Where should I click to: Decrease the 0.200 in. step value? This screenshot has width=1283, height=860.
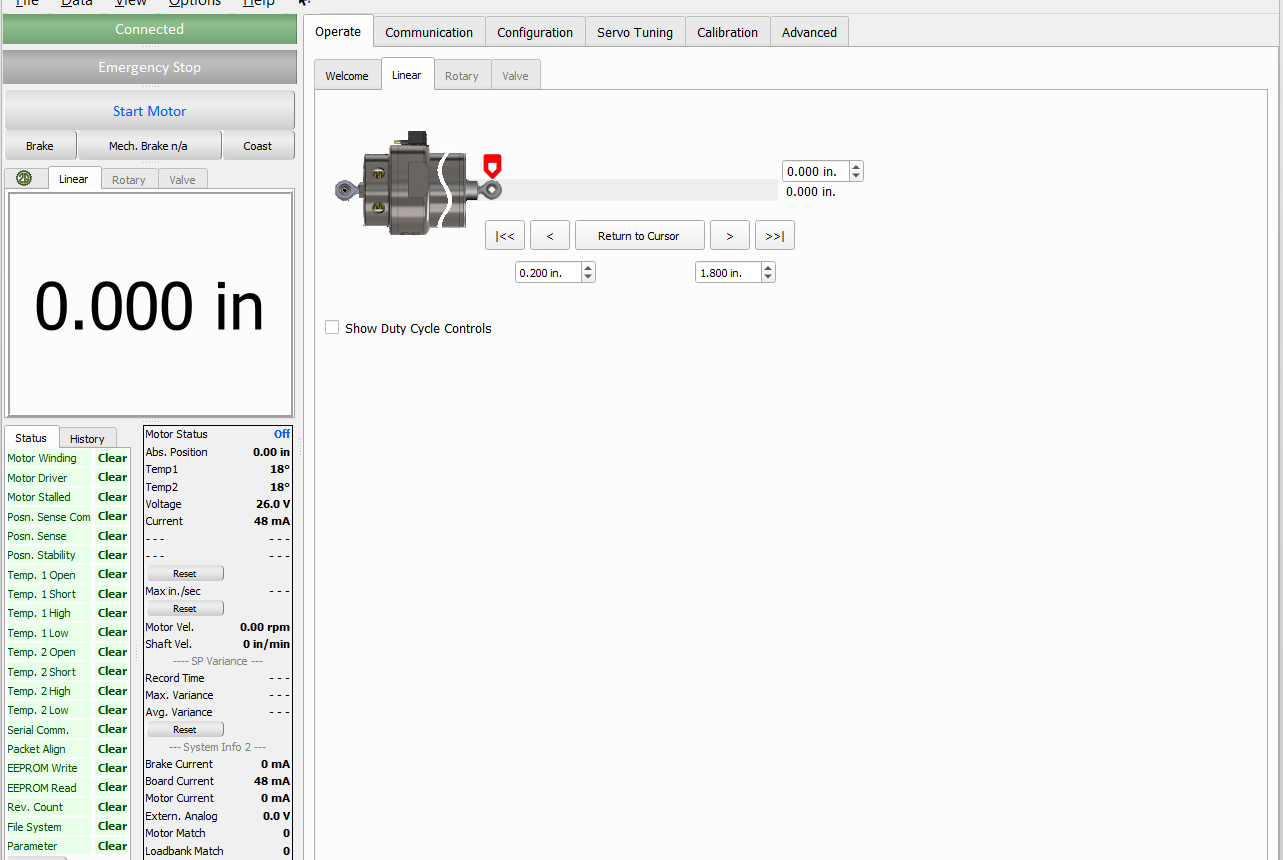(588, 277)
